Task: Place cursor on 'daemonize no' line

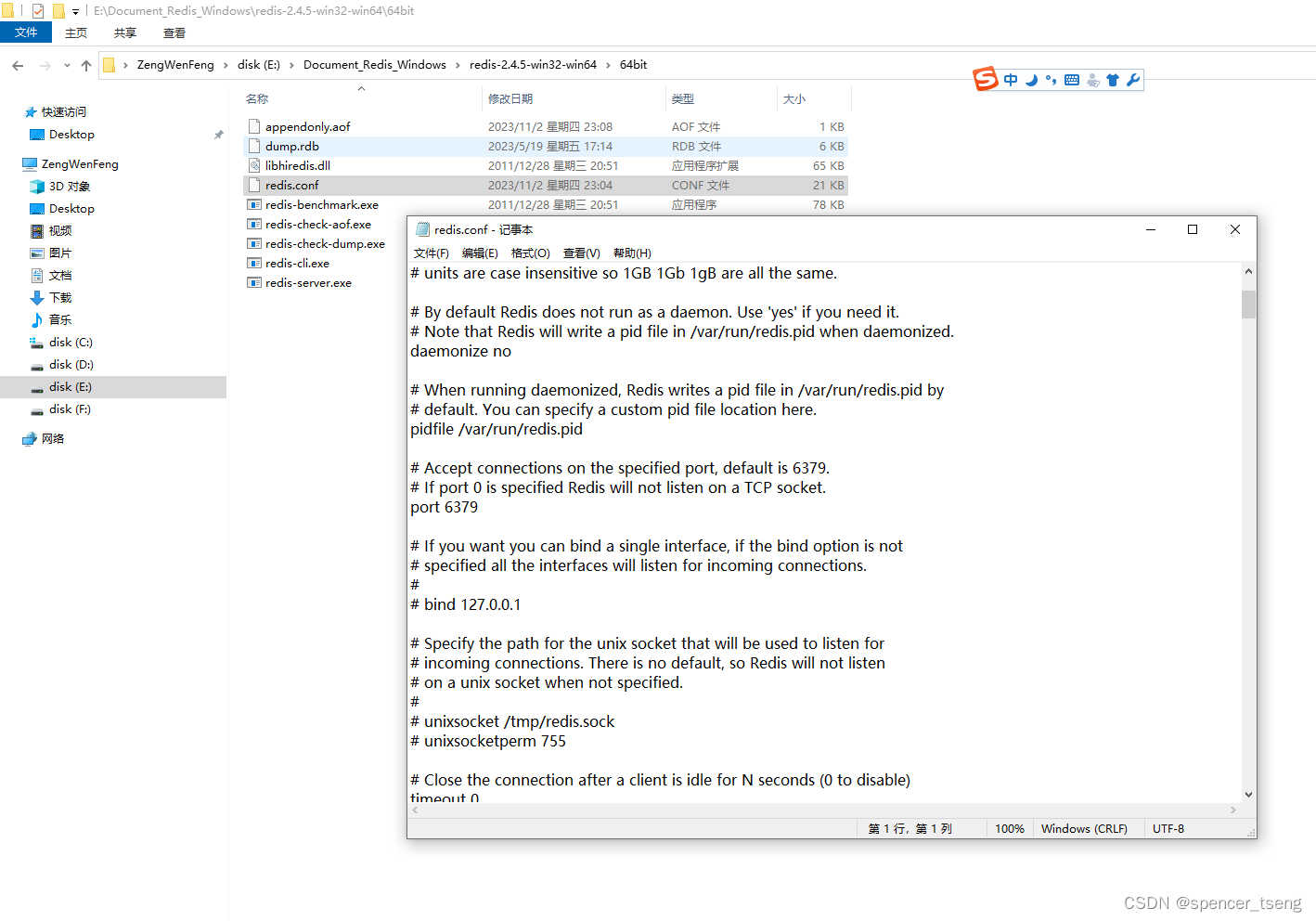Action: pyautogui.click(x=460, y=351)
